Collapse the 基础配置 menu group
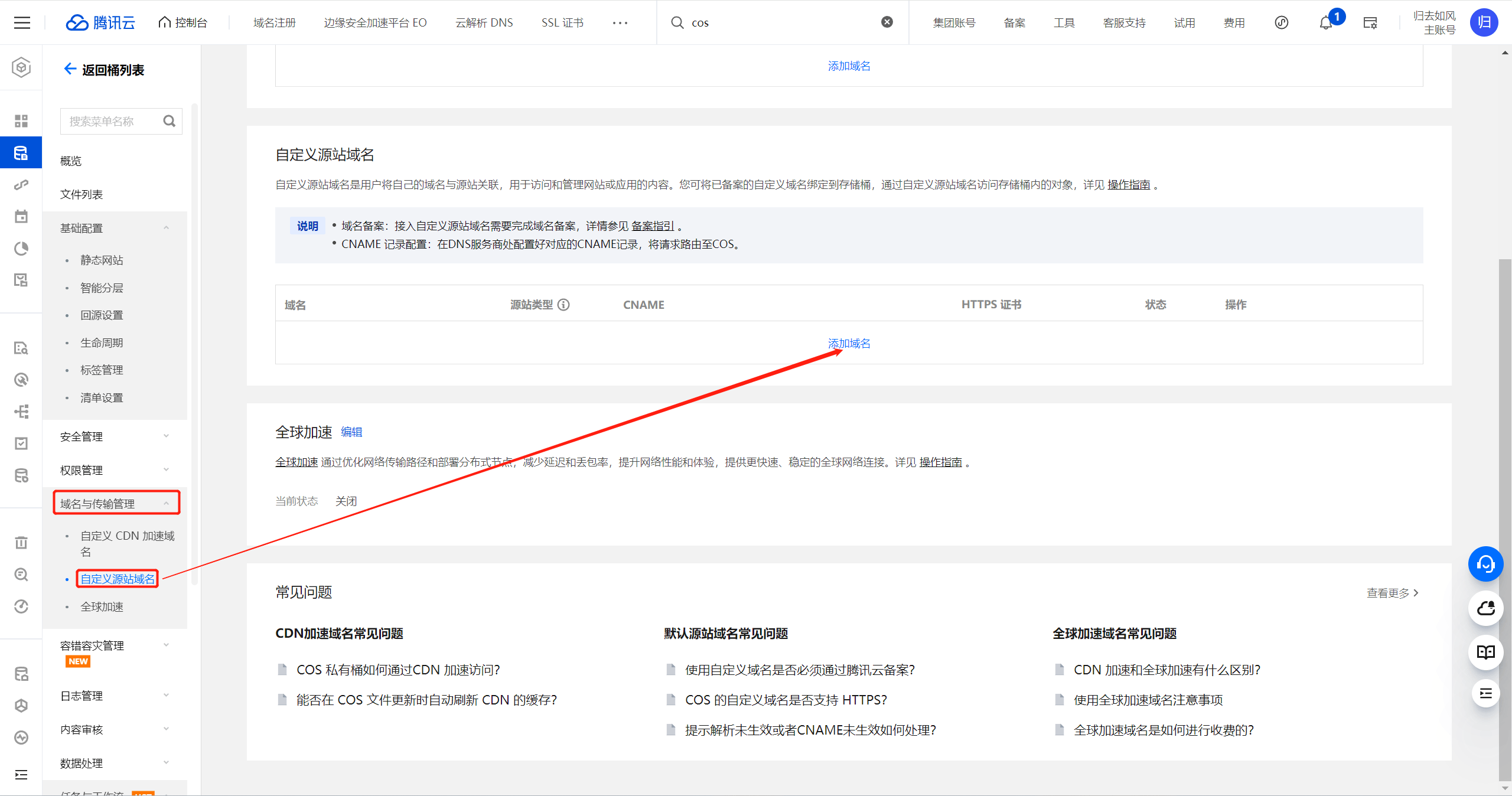This screenshot has height=796, width=1512. tap(115, 228)
